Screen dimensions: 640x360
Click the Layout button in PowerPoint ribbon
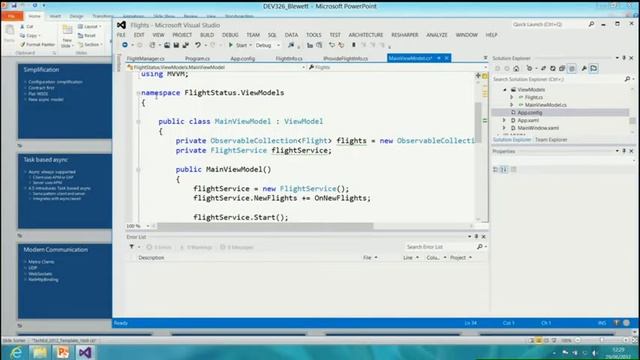pyautogui.click(x=90, y=27)
